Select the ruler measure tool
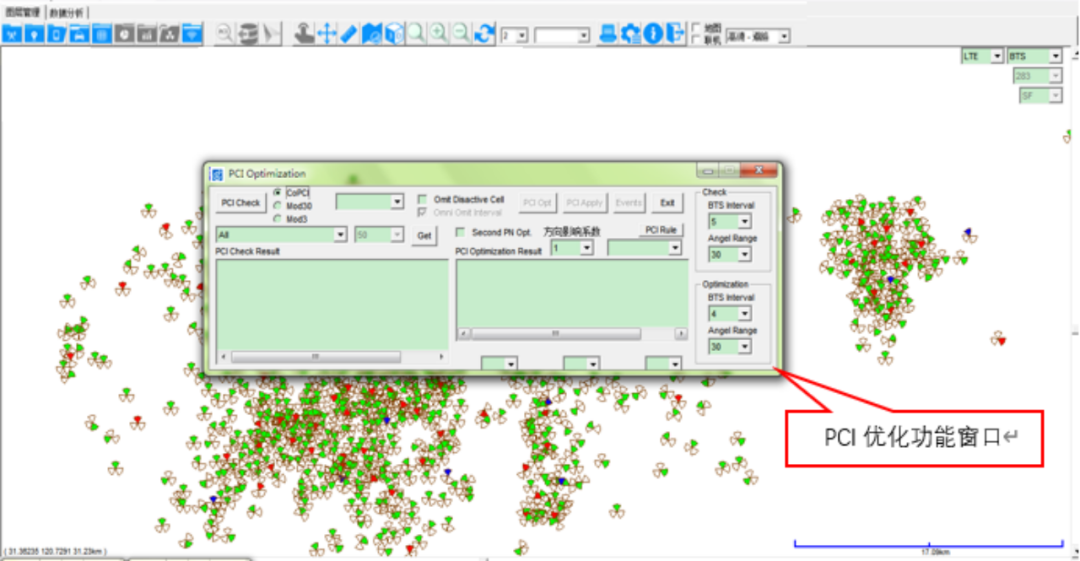 click(349, 33)
